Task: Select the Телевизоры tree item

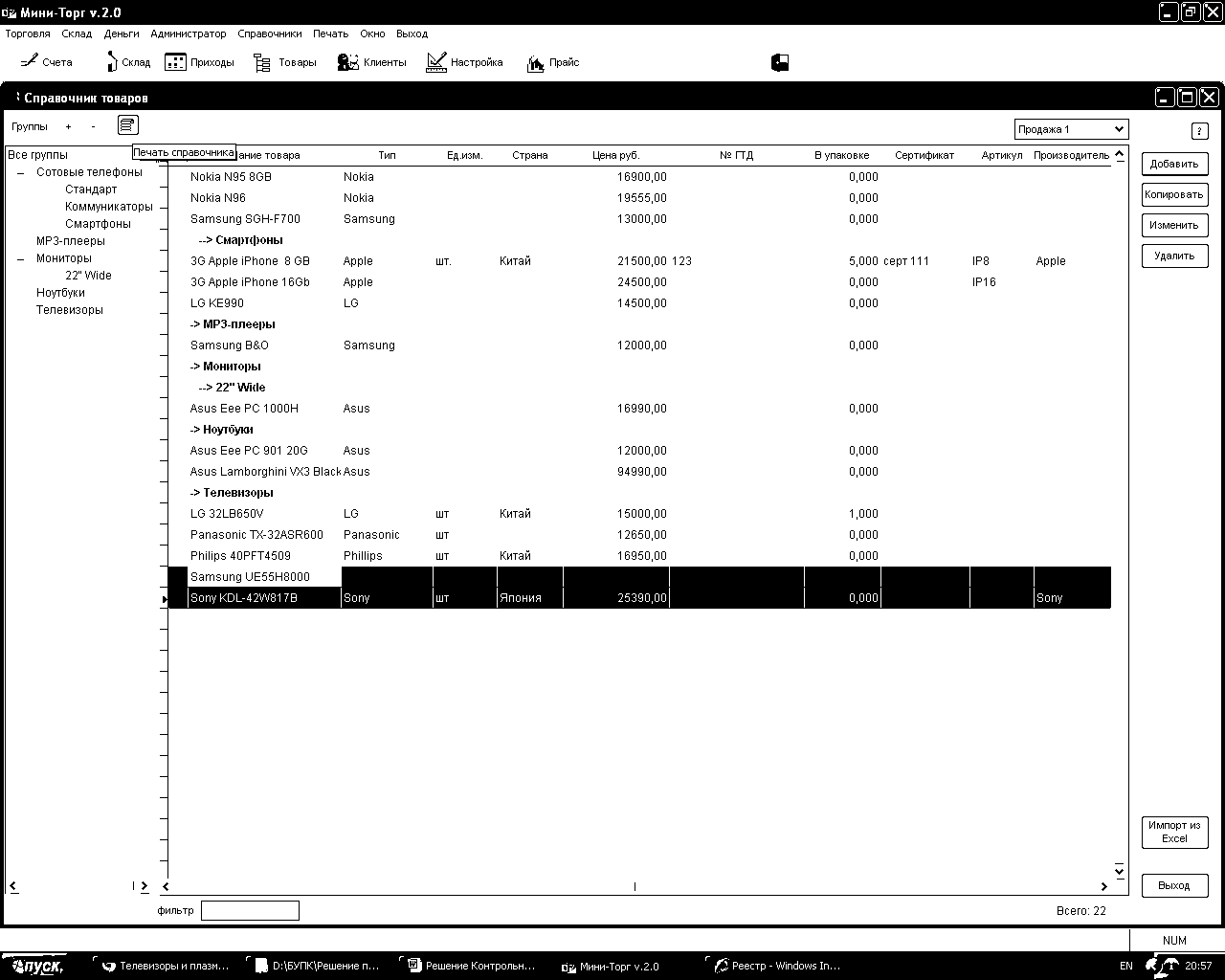Action: [x=70, y=310]
